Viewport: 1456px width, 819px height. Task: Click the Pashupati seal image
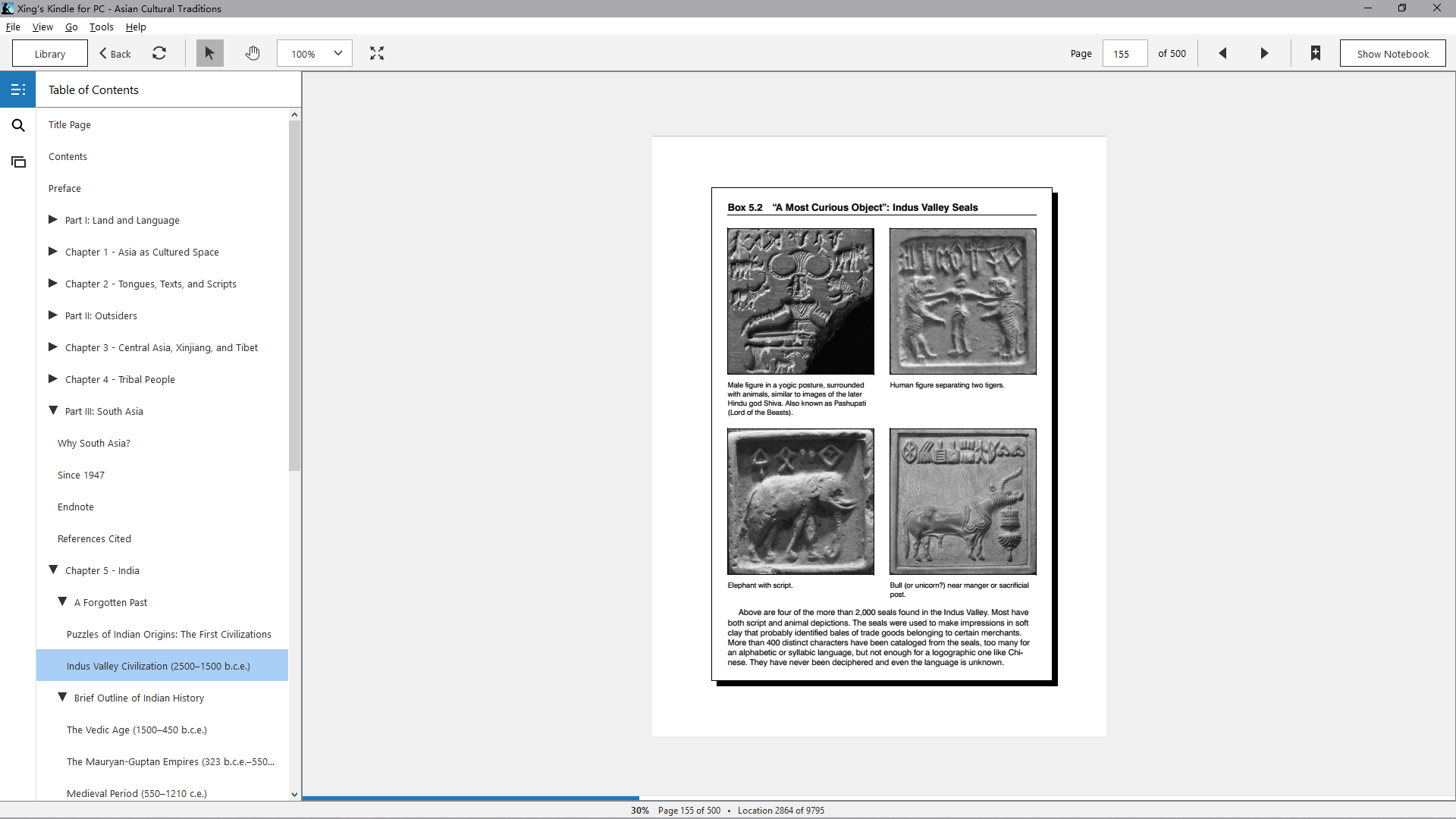tap(800, 301)
